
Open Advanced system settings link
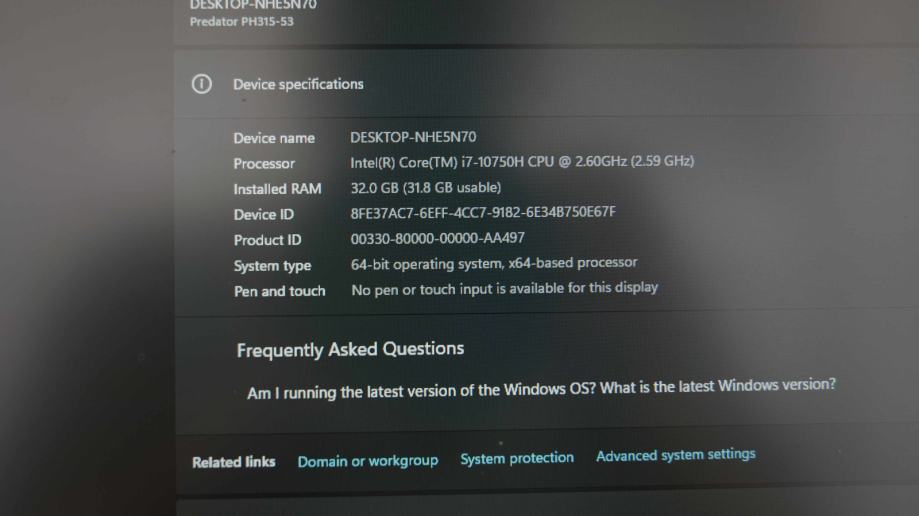[x=676, y=454]
